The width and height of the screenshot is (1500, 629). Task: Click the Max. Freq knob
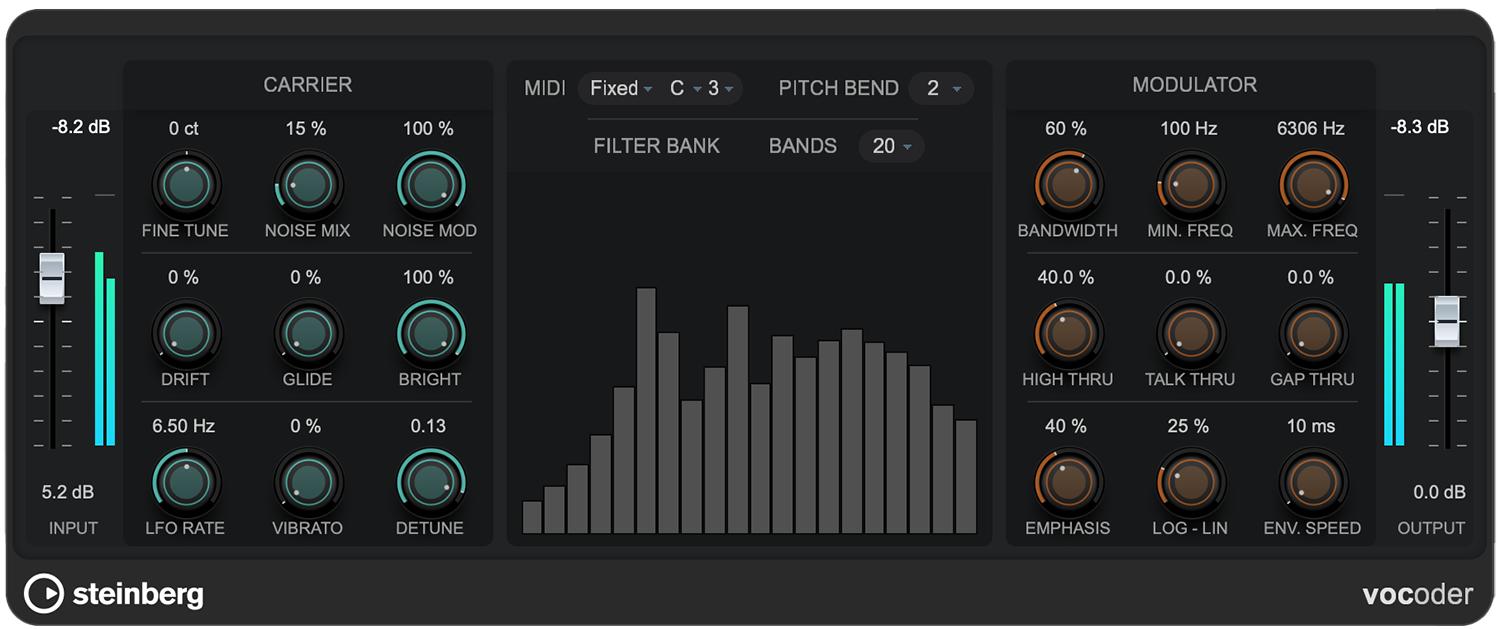tap(1312, 184)
